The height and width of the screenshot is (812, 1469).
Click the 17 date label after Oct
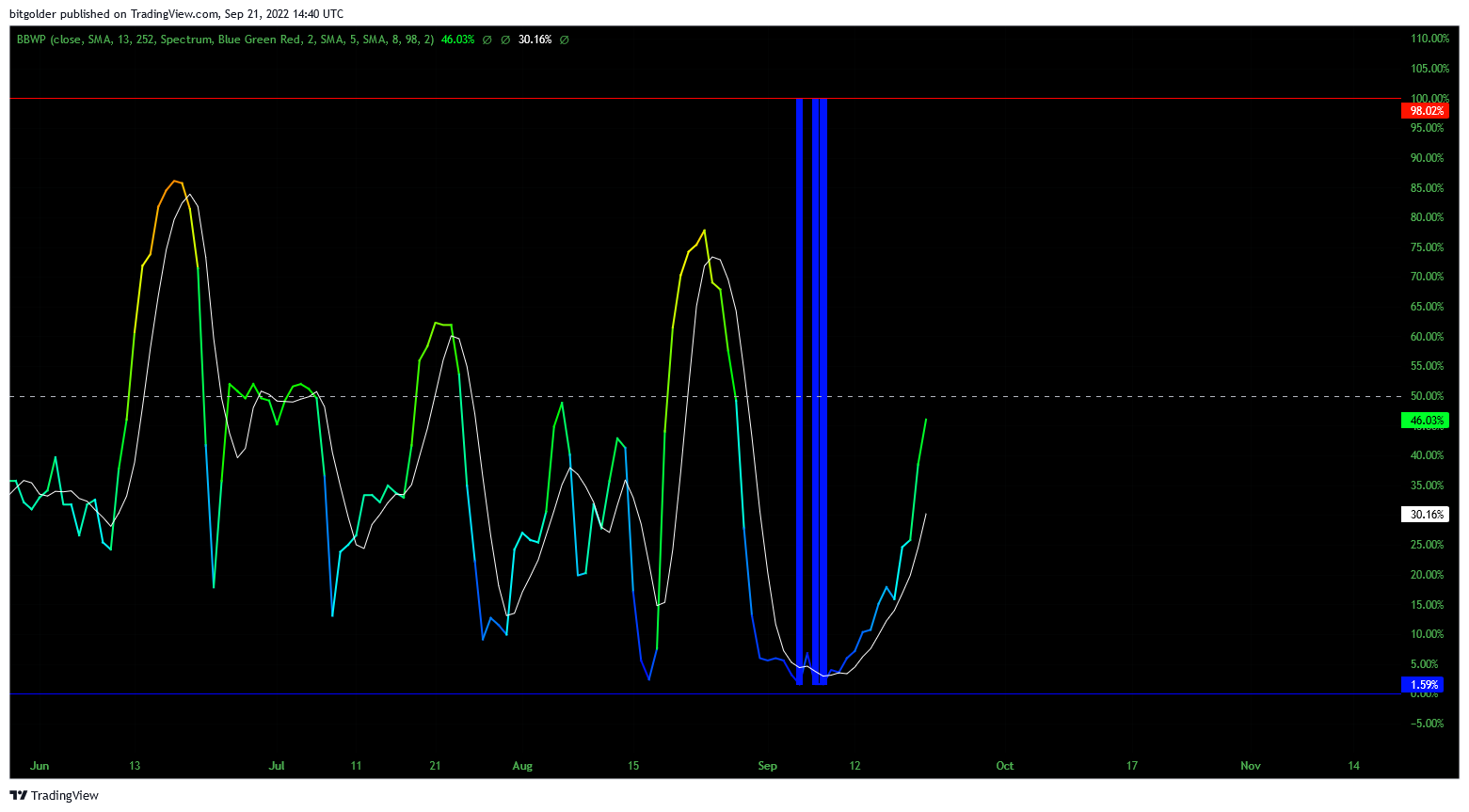coord(1132,766)
